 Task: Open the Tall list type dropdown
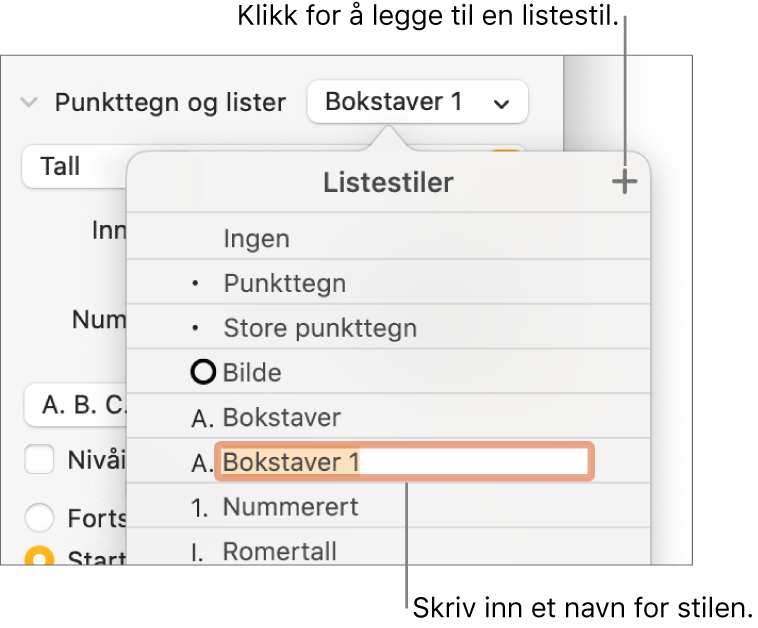(x=75, y=166)
